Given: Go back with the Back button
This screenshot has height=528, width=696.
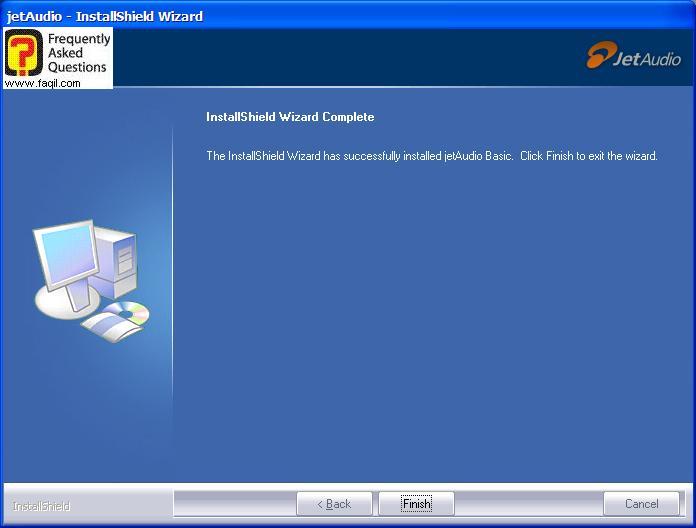Looking at the screenshot, I should (334, 504).
